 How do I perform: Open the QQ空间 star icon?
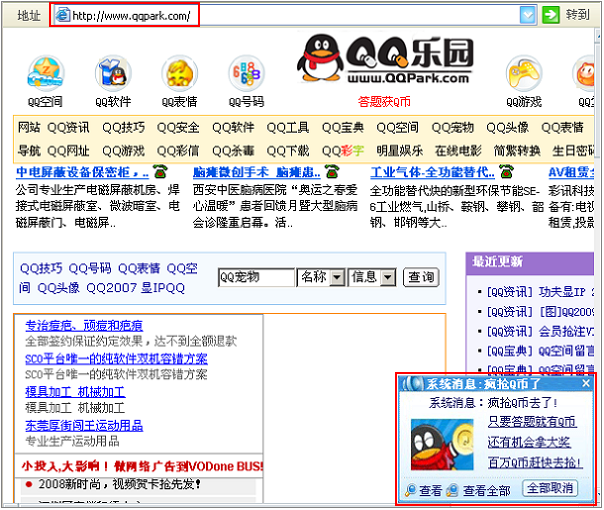[x=45, y=74]
